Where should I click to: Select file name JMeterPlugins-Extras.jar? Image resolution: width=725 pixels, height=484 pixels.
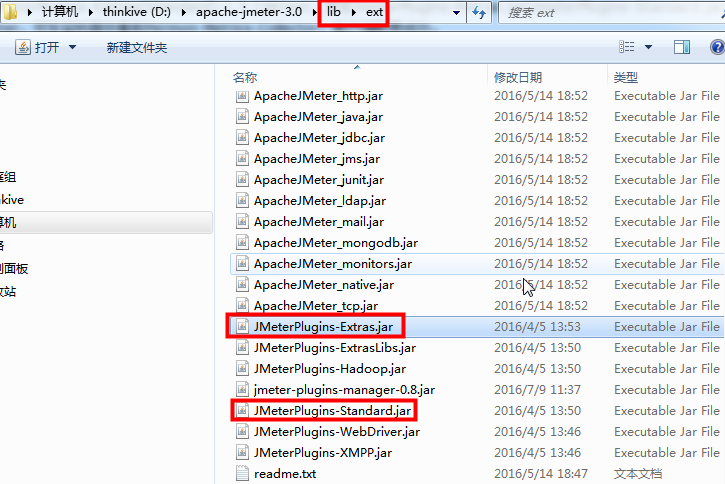(x=323, y=327)
